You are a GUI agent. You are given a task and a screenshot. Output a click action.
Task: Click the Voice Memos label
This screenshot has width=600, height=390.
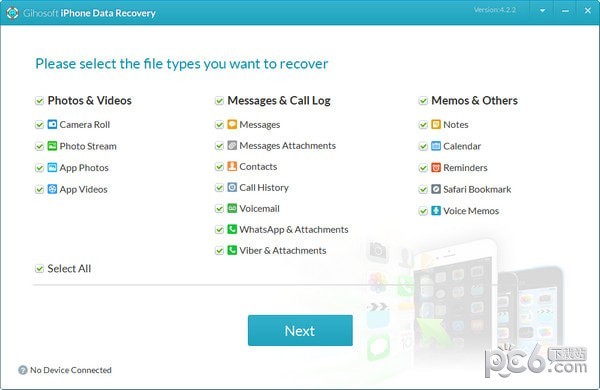point(471,211)
